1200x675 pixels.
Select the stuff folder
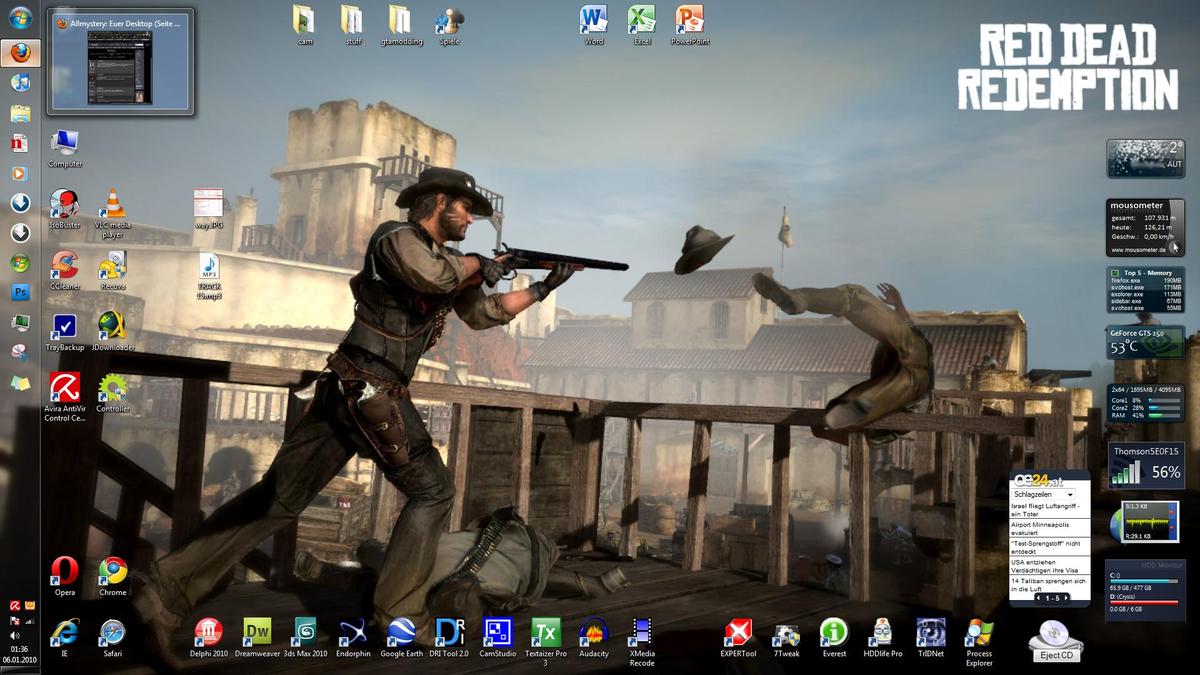click(x=352, y=24)
